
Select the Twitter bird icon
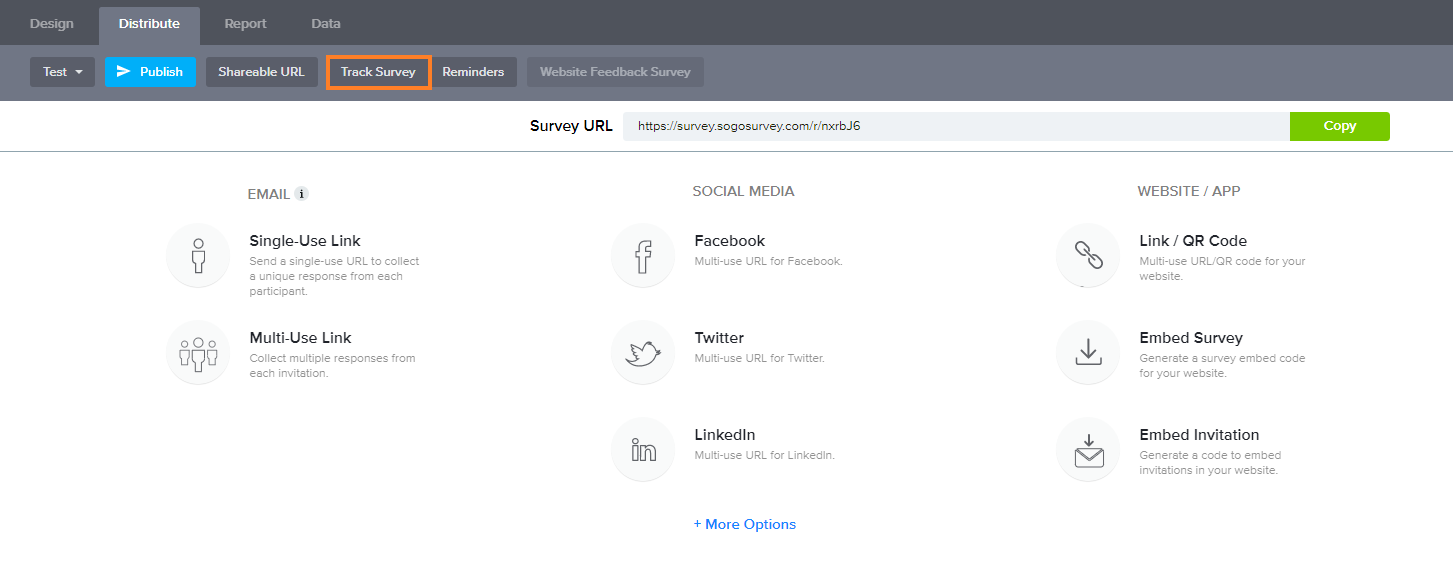click(x=643, y=353)
